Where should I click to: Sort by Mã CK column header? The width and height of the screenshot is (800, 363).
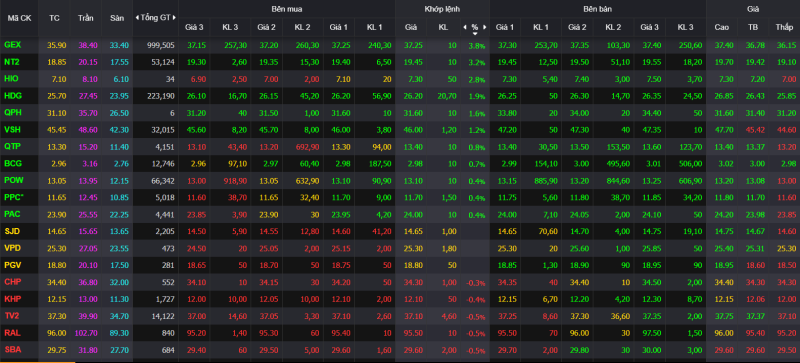[x=19, y=17]
